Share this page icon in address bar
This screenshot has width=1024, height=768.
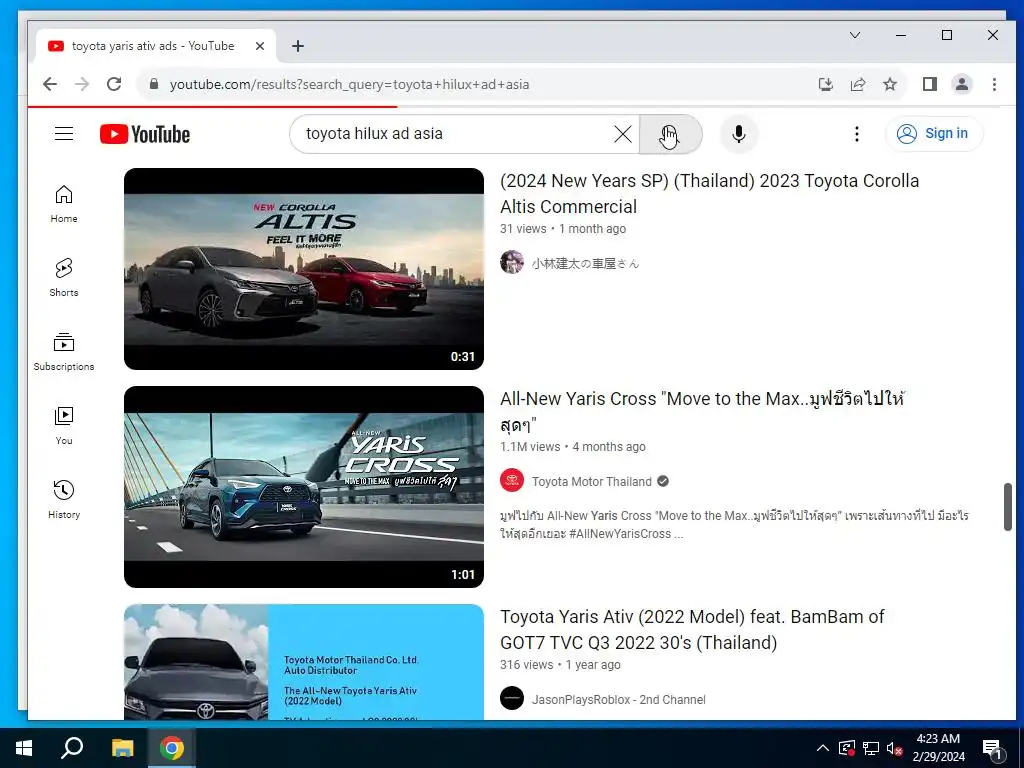click(x=857, y=84)
